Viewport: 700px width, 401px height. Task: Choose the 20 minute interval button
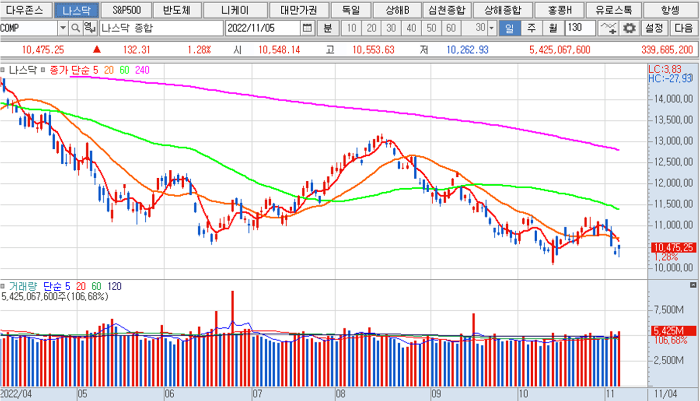(371, 28)
